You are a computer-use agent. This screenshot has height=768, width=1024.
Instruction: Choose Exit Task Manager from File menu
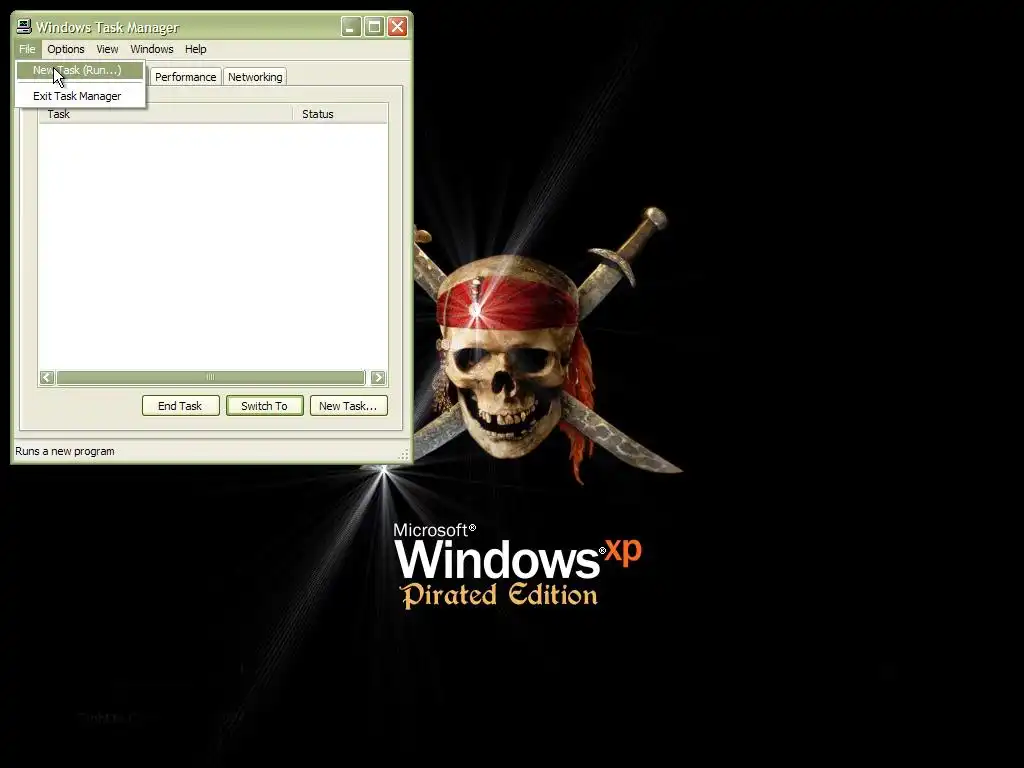[80, 96]
